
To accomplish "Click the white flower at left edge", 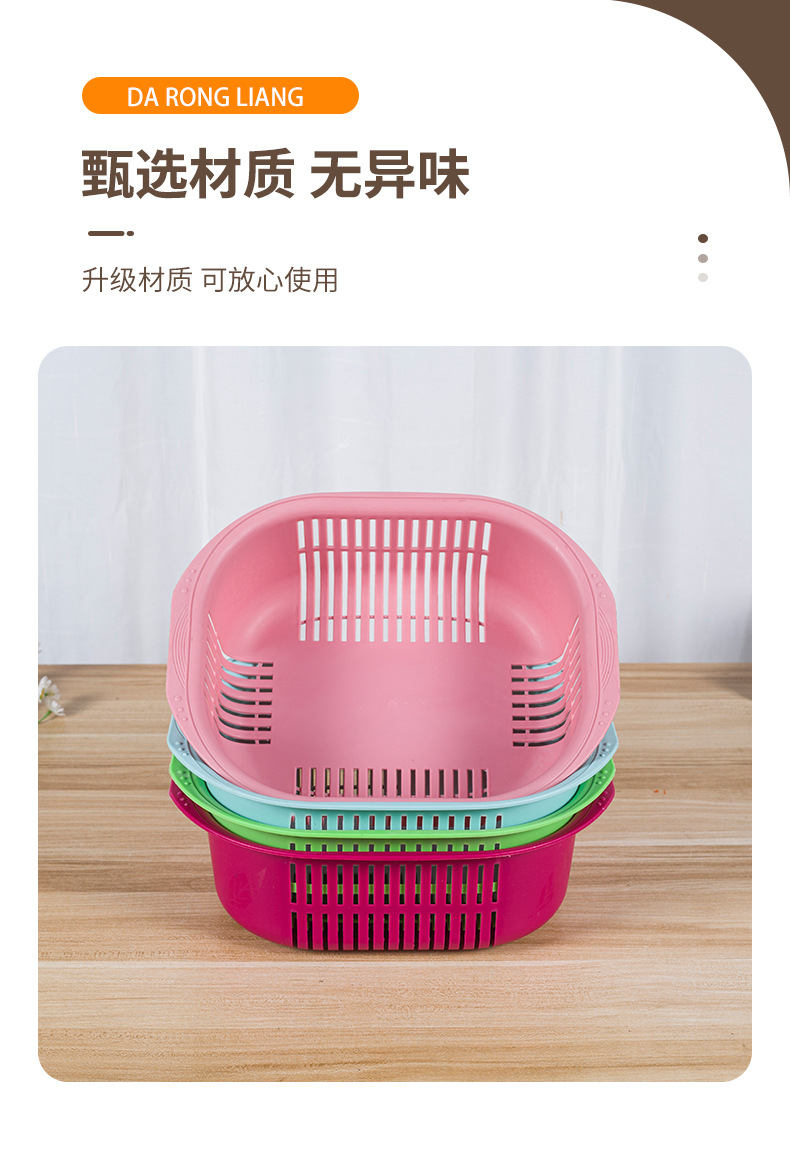I will tap(49, 699).
